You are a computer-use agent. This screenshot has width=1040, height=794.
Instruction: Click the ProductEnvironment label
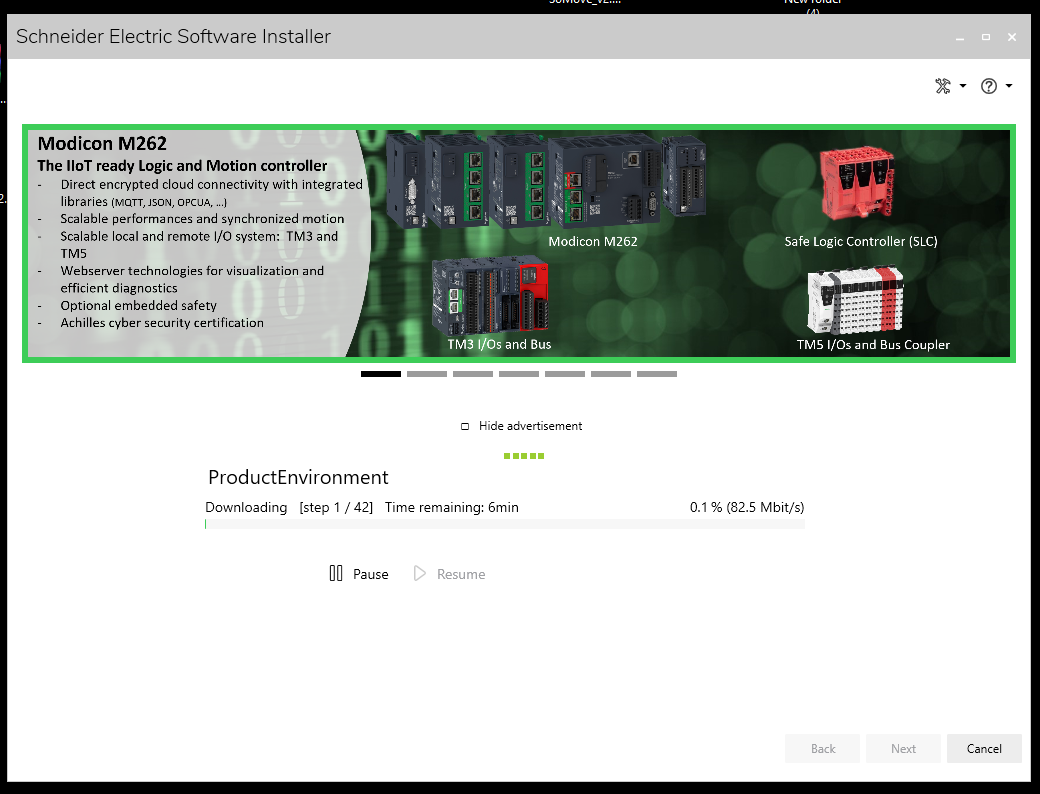point(298,478)
